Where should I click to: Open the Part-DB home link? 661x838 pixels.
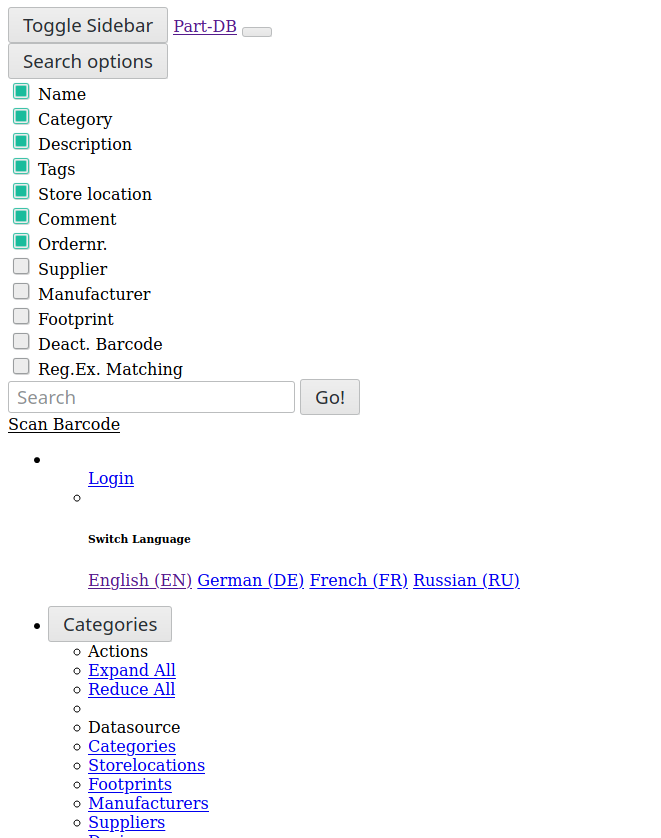click(205, 26)
